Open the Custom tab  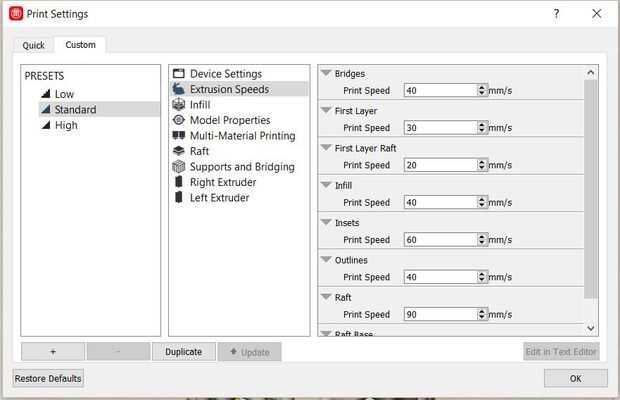coord(80,45)
